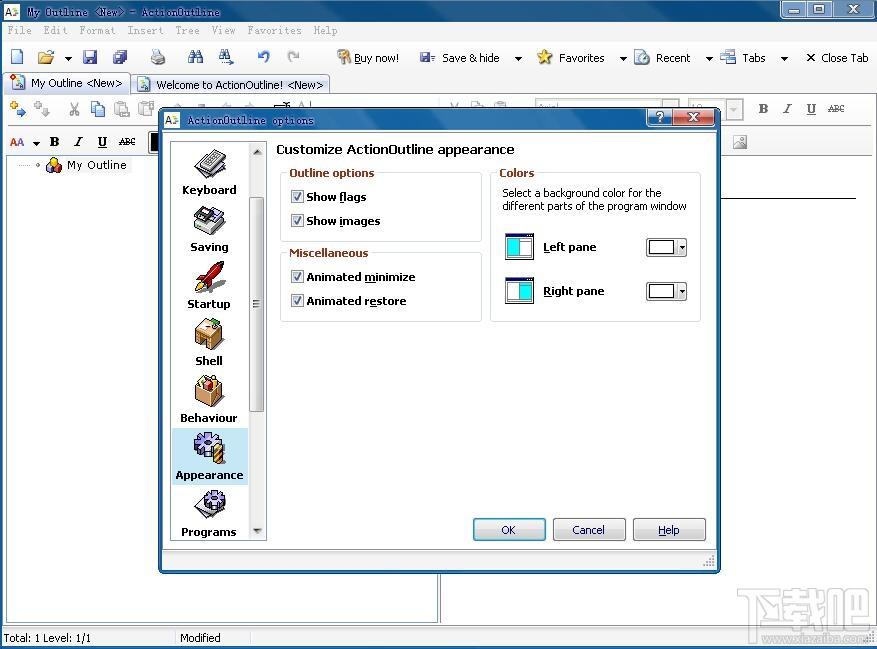877x649 pixels.
Task: Click the Save & hide button
Action: click(460, 58)
